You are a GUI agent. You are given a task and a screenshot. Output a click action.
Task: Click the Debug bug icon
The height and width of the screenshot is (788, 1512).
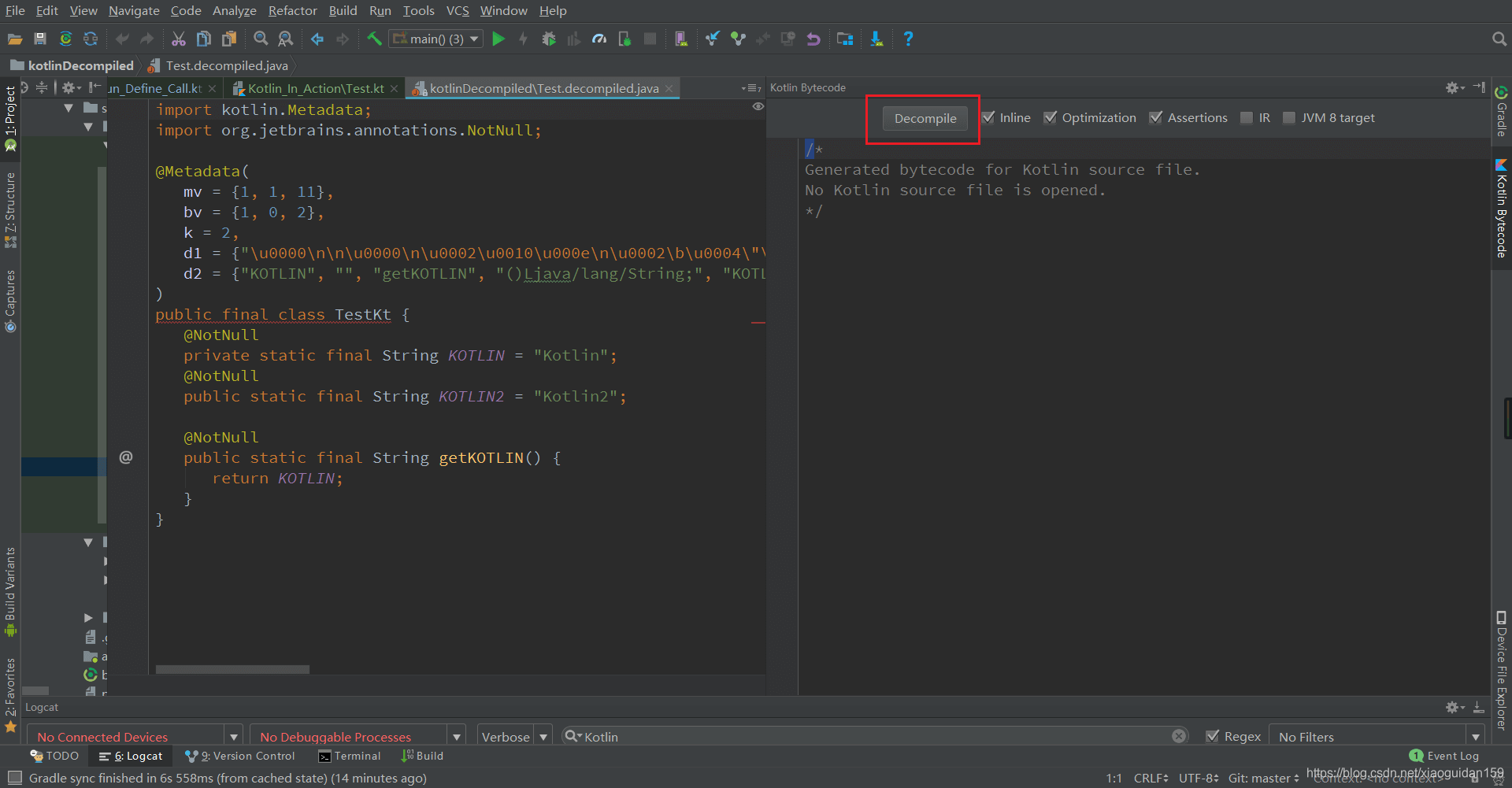549,39
